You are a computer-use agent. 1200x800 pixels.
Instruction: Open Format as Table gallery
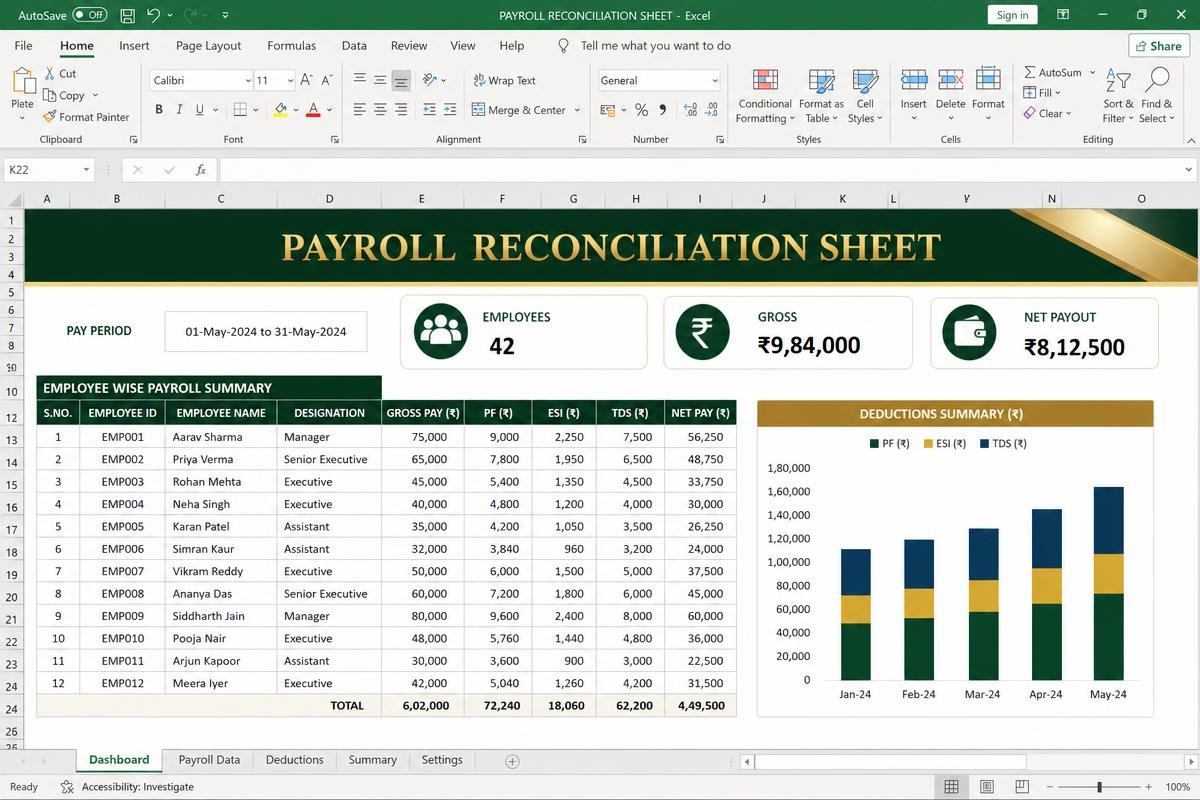(821, 96)
